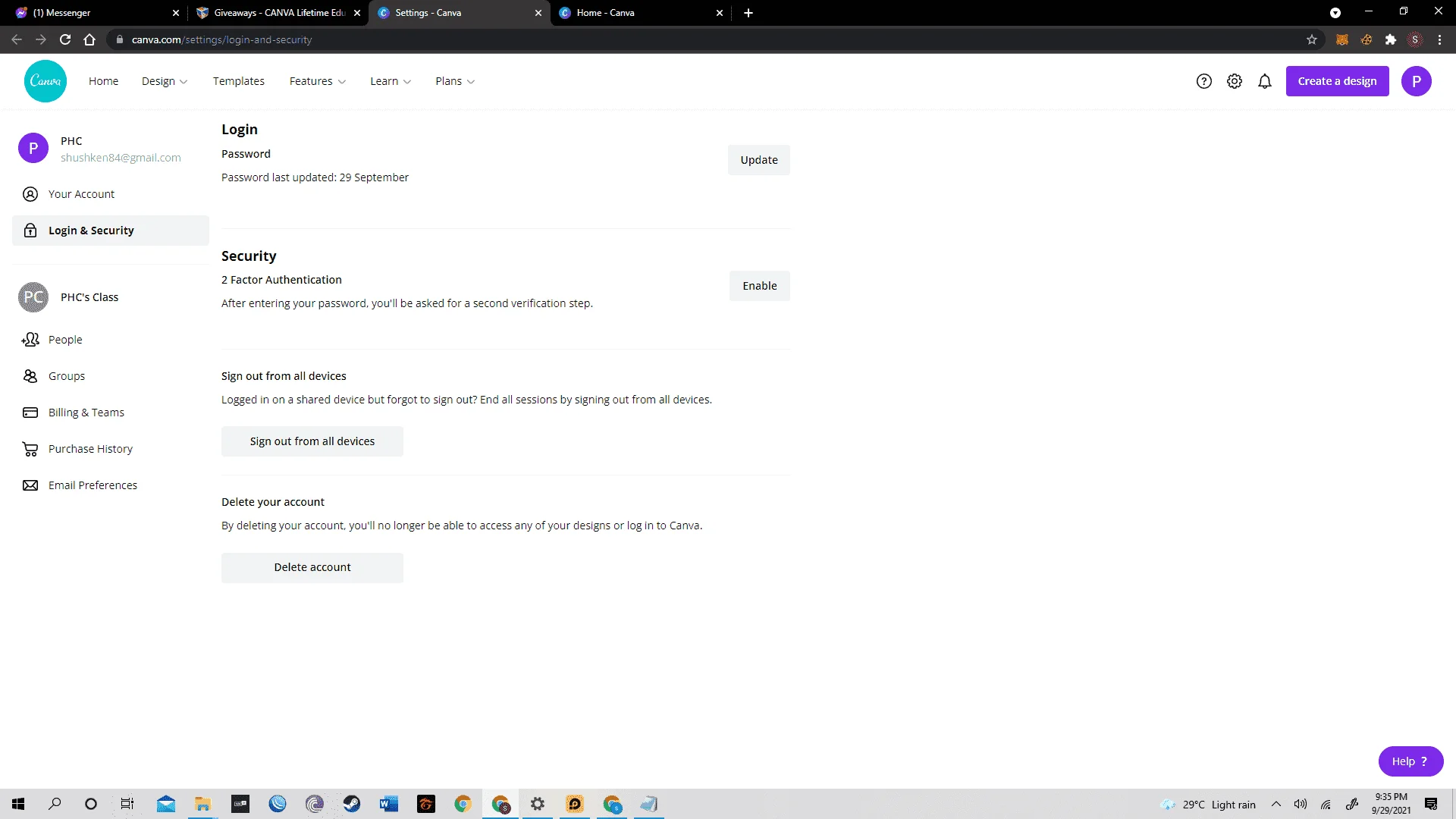Image resolution: width=1456 pixels, height=819 pixels.
Task: Click the Login & Security lock icon
Action: click(30, 231)
